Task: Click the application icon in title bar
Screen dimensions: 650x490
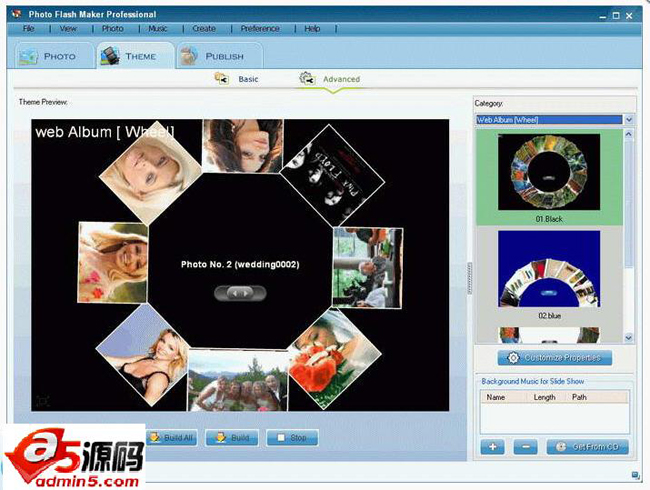Action: point(17,14)
